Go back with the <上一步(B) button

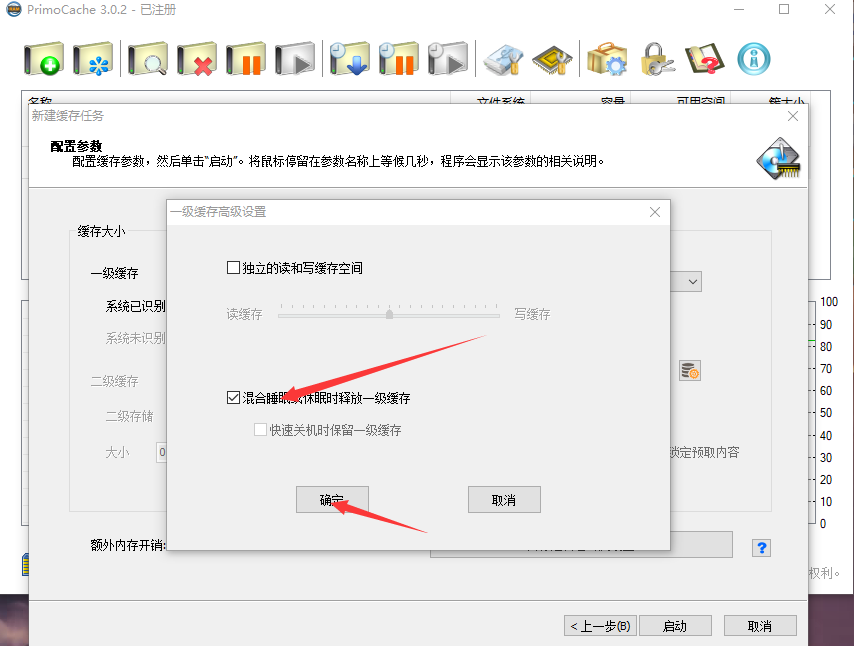(601, 626)
